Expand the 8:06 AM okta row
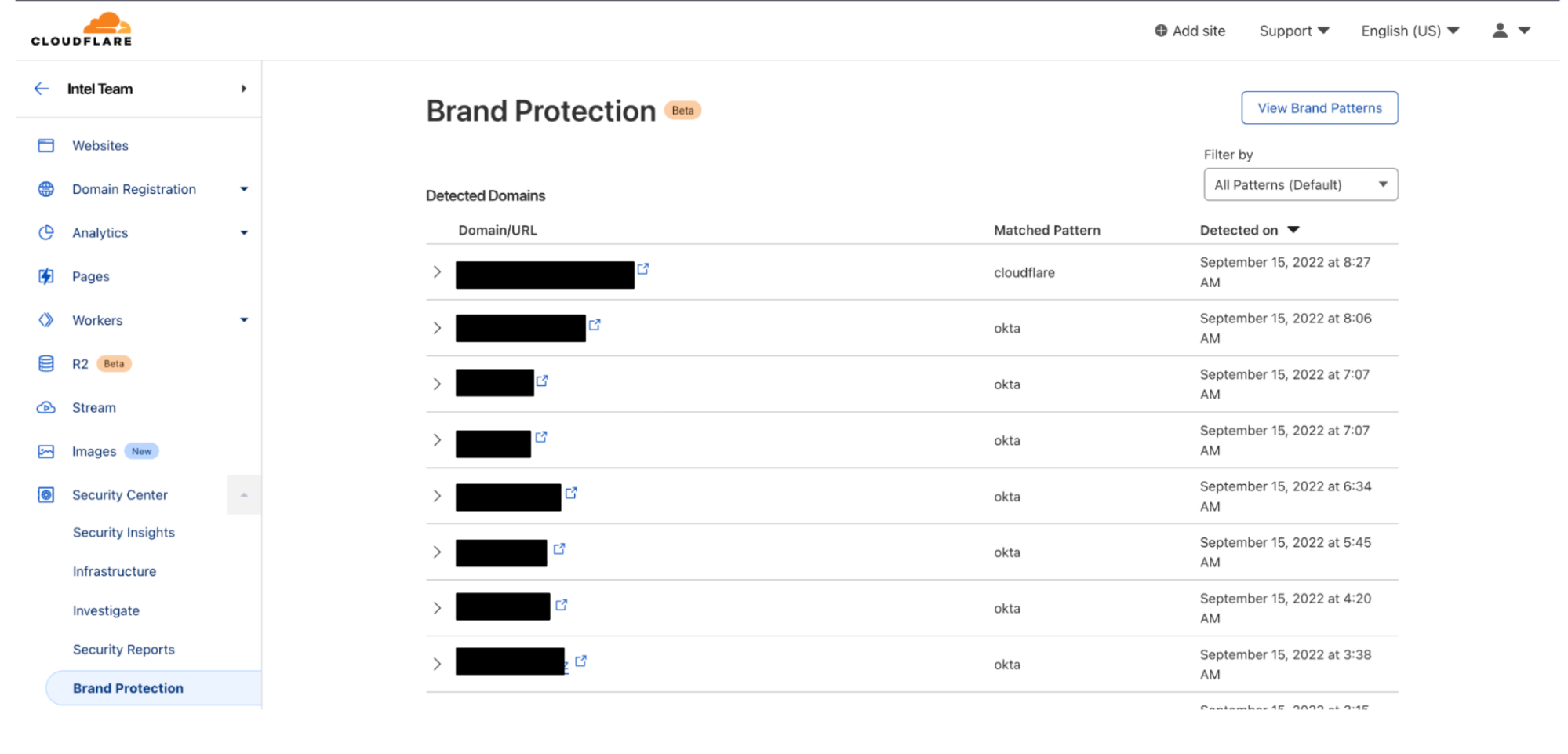Screen dimensions: 1568x754 [437, 328]
